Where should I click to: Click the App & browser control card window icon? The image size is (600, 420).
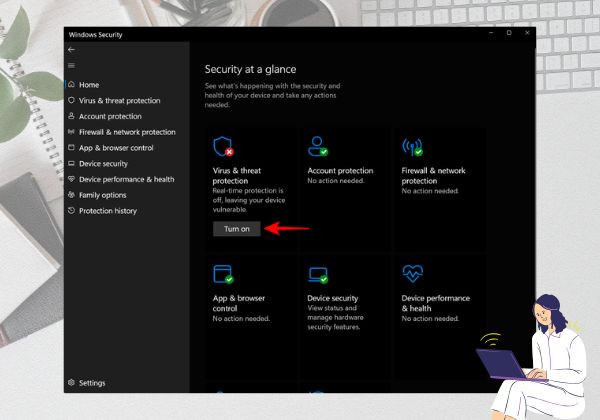pos(223,274)
